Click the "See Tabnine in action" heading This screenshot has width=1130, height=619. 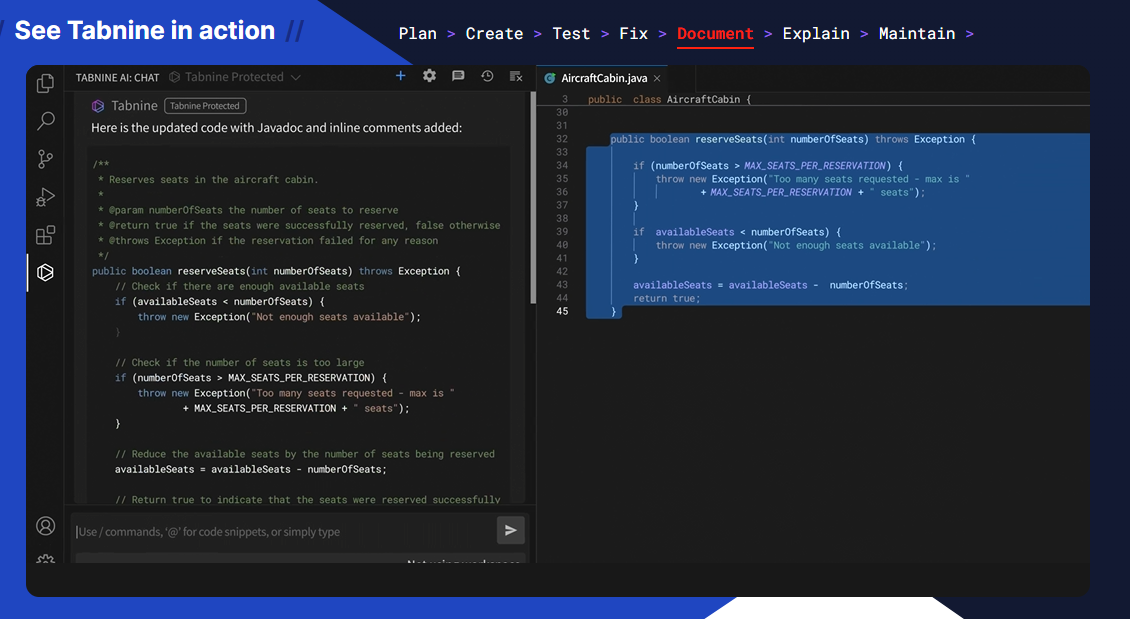(145, 30)
